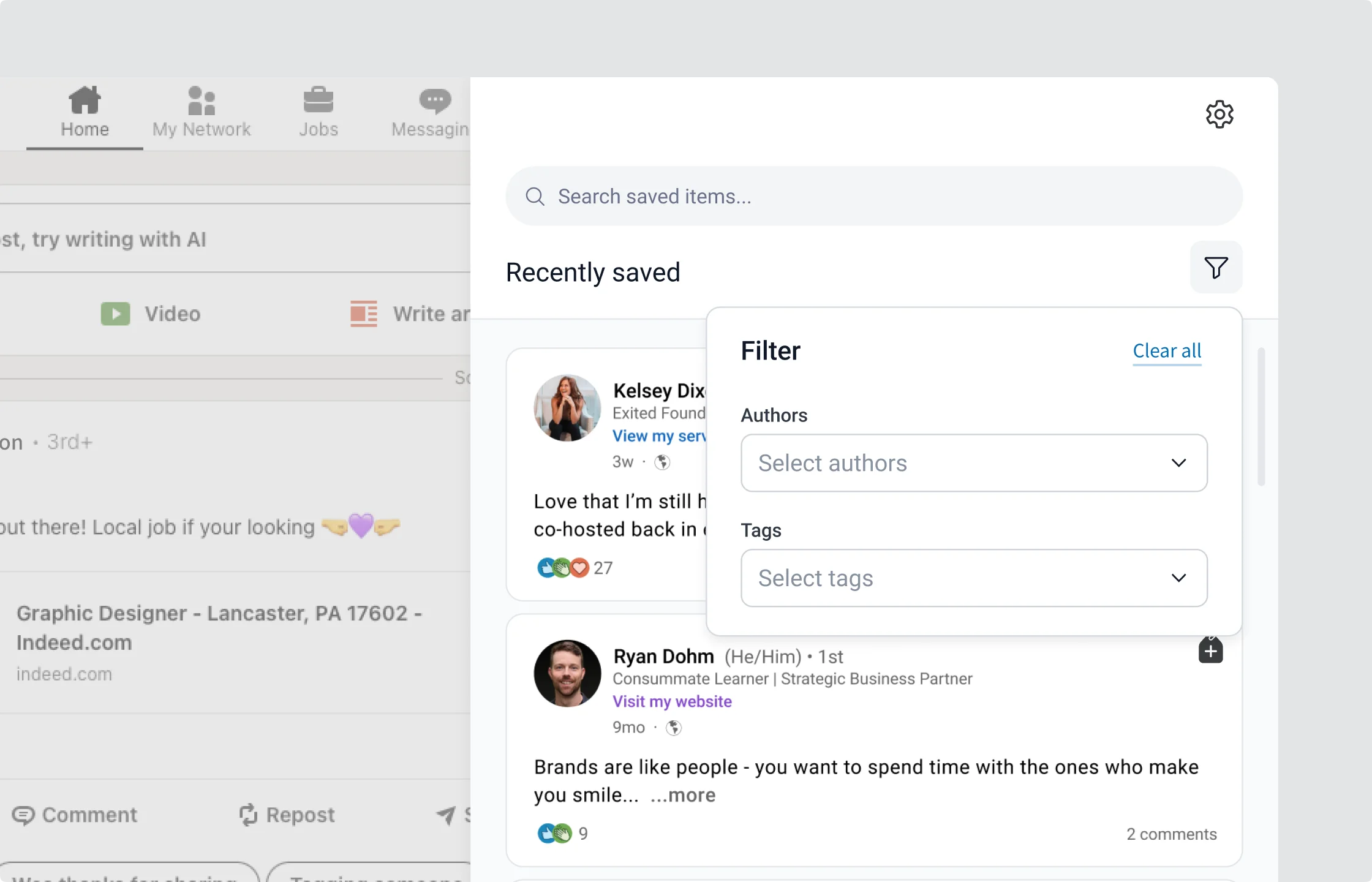The width and height of the screenshot is (1372, 882).
Task: Expand post with ...more link
Action: pos(682,795)
